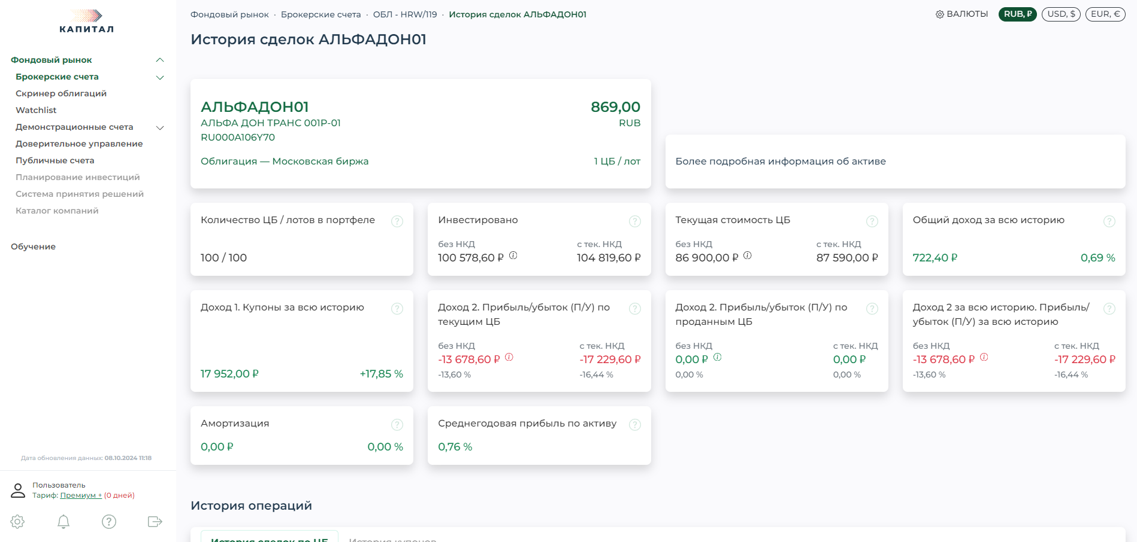This screenshot has height=542, width=1137.
Task: Open notifications via the bell icon
Action: [64, 521]
